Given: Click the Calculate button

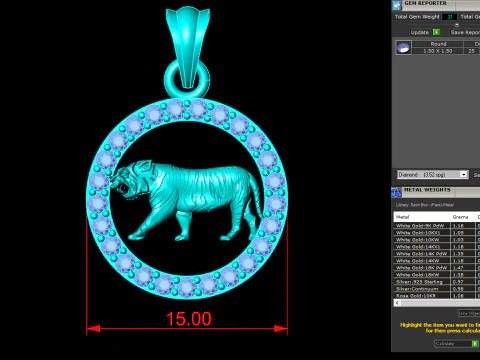Looking at the screenshot, I should tap(456, 343).
